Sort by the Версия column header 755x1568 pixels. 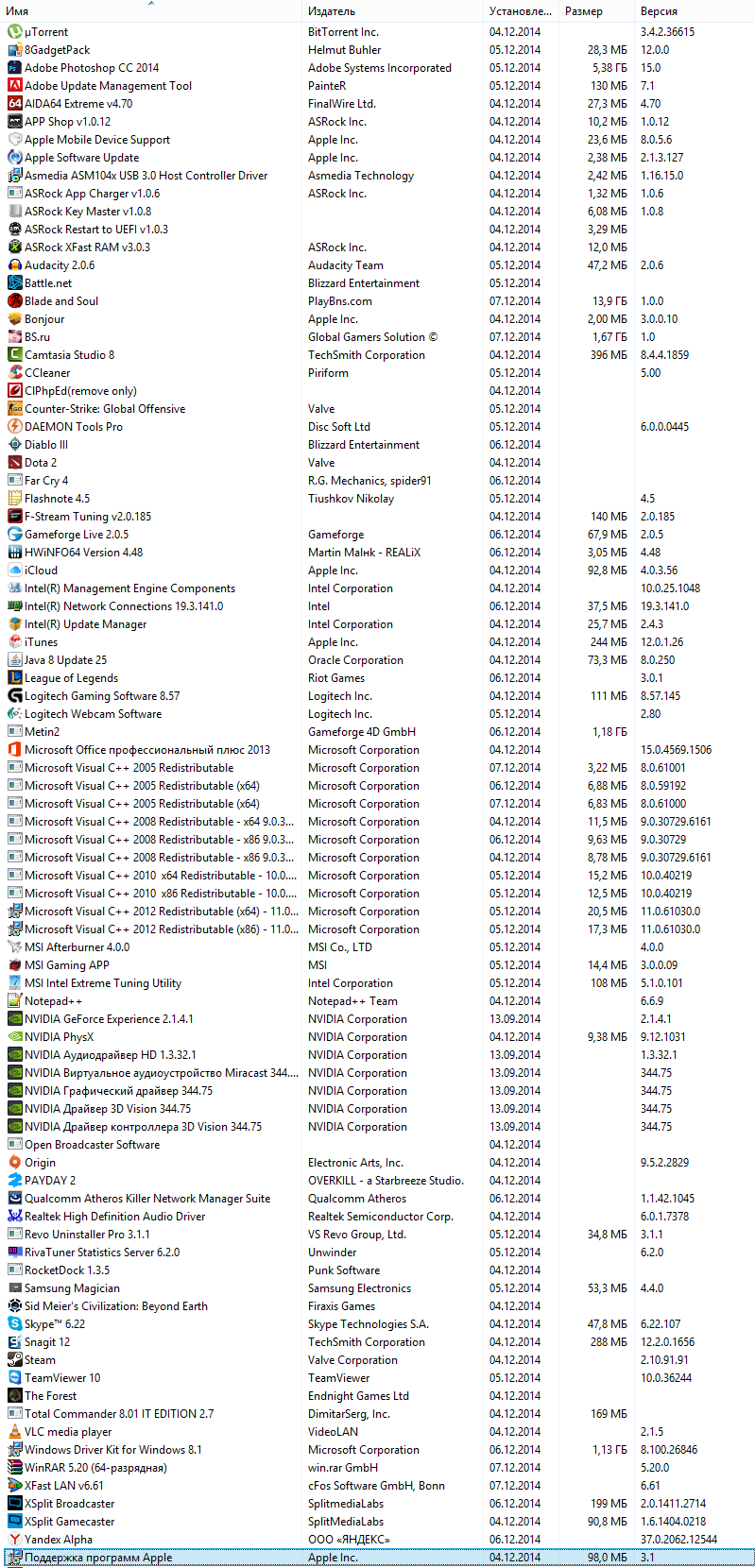click(x=695, y=11)
